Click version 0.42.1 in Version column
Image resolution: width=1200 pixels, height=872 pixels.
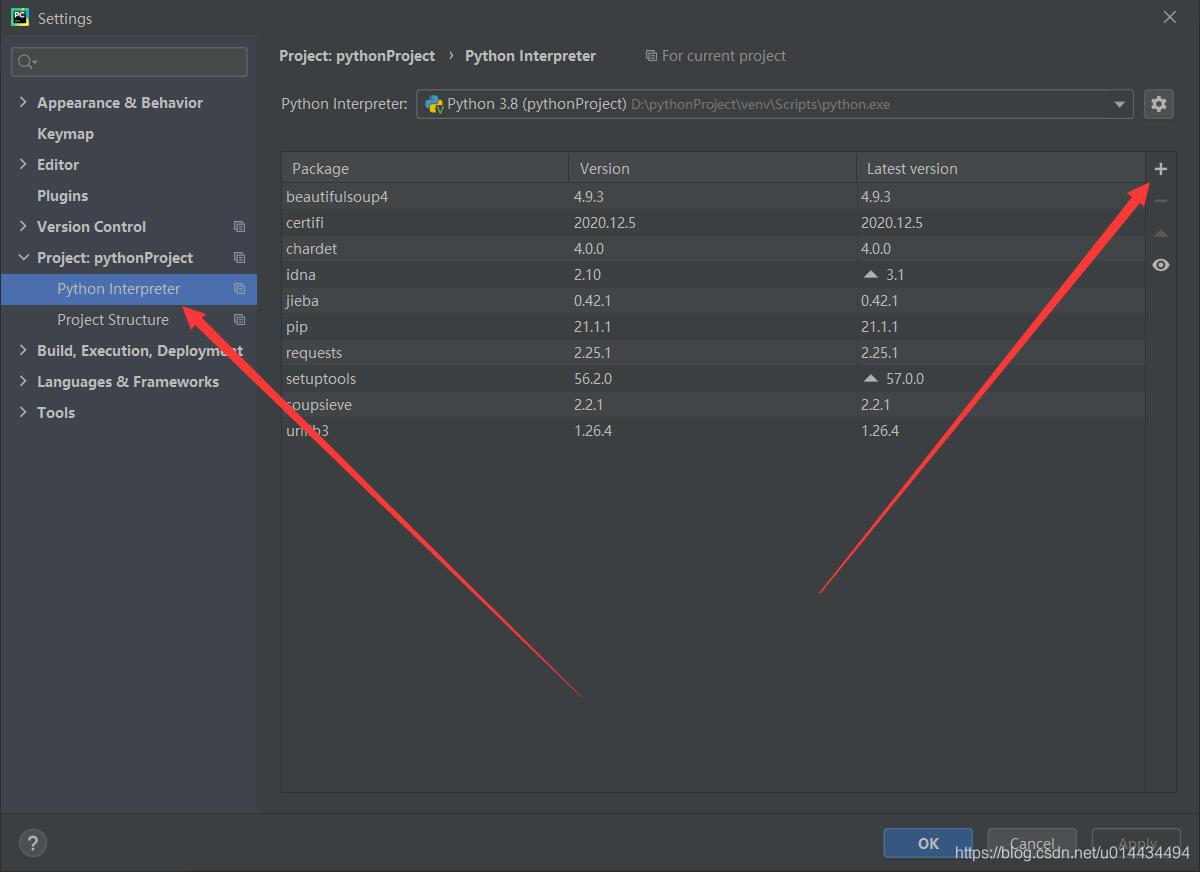593,300
